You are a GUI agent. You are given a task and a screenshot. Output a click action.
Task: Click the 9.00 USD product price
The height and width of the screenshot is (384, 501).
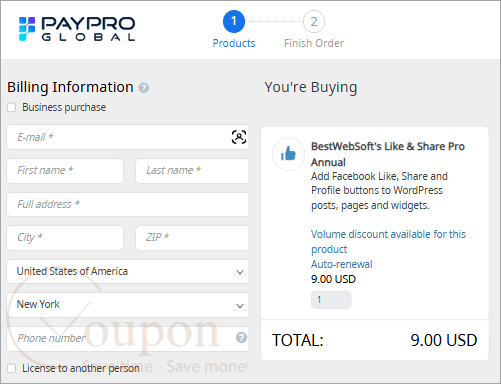(x=333, y=279)
